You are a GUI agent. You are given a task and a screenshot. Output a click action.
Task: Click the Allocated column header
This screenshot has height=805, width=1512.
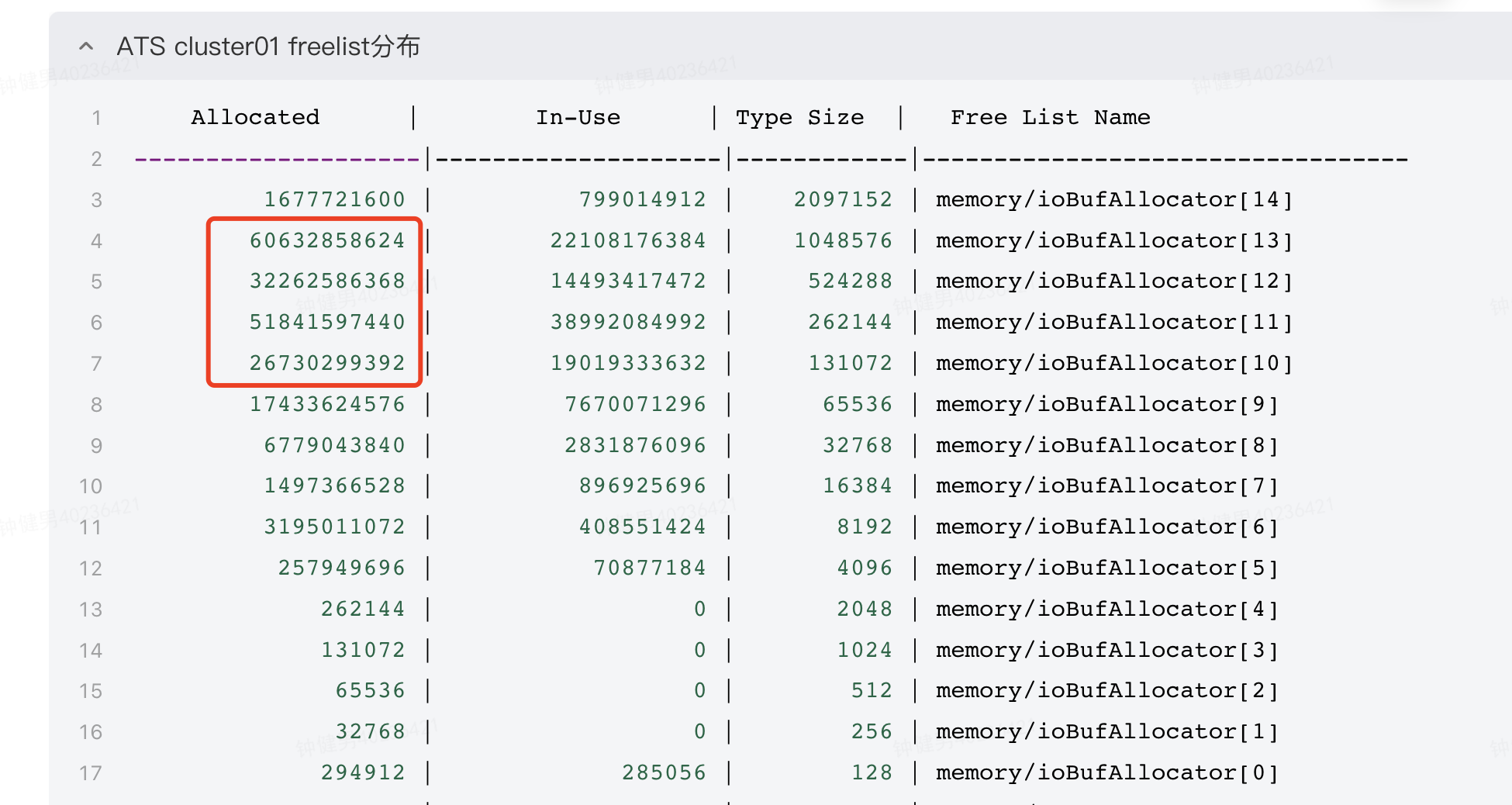[x=256, y=117]
